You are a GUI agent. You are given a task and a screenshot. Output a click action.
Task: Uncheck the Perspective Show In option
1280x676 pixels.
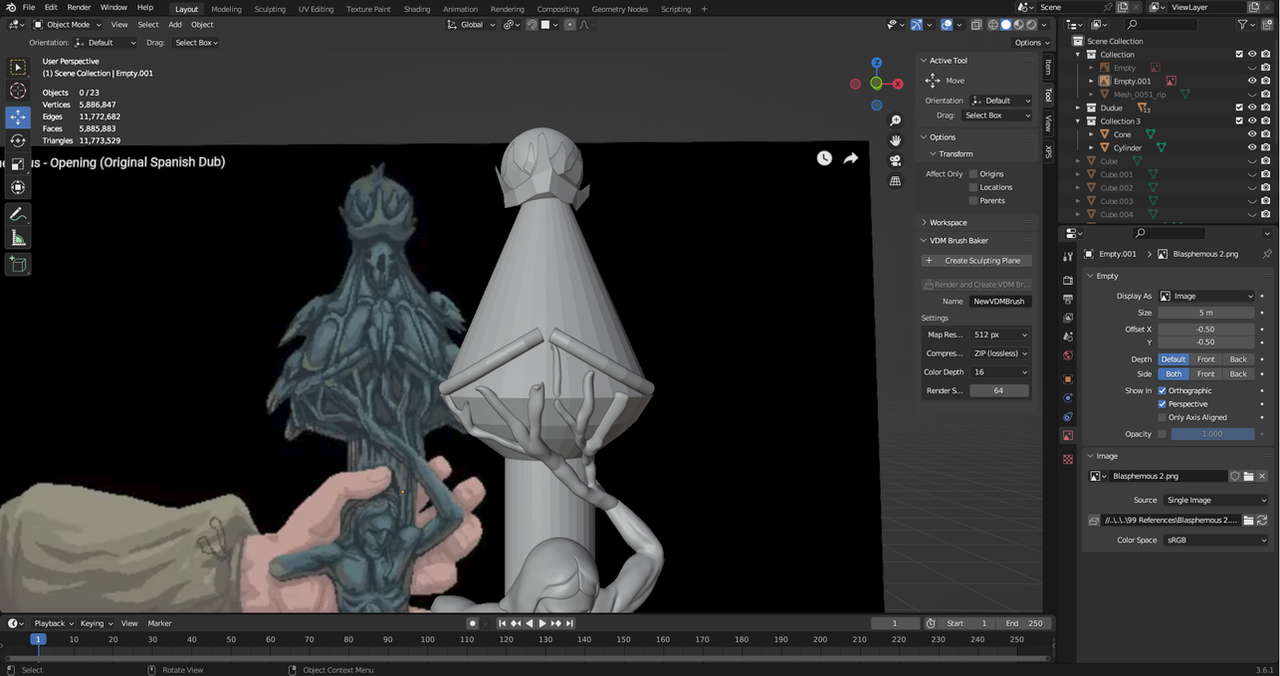tap(1162, 404)
